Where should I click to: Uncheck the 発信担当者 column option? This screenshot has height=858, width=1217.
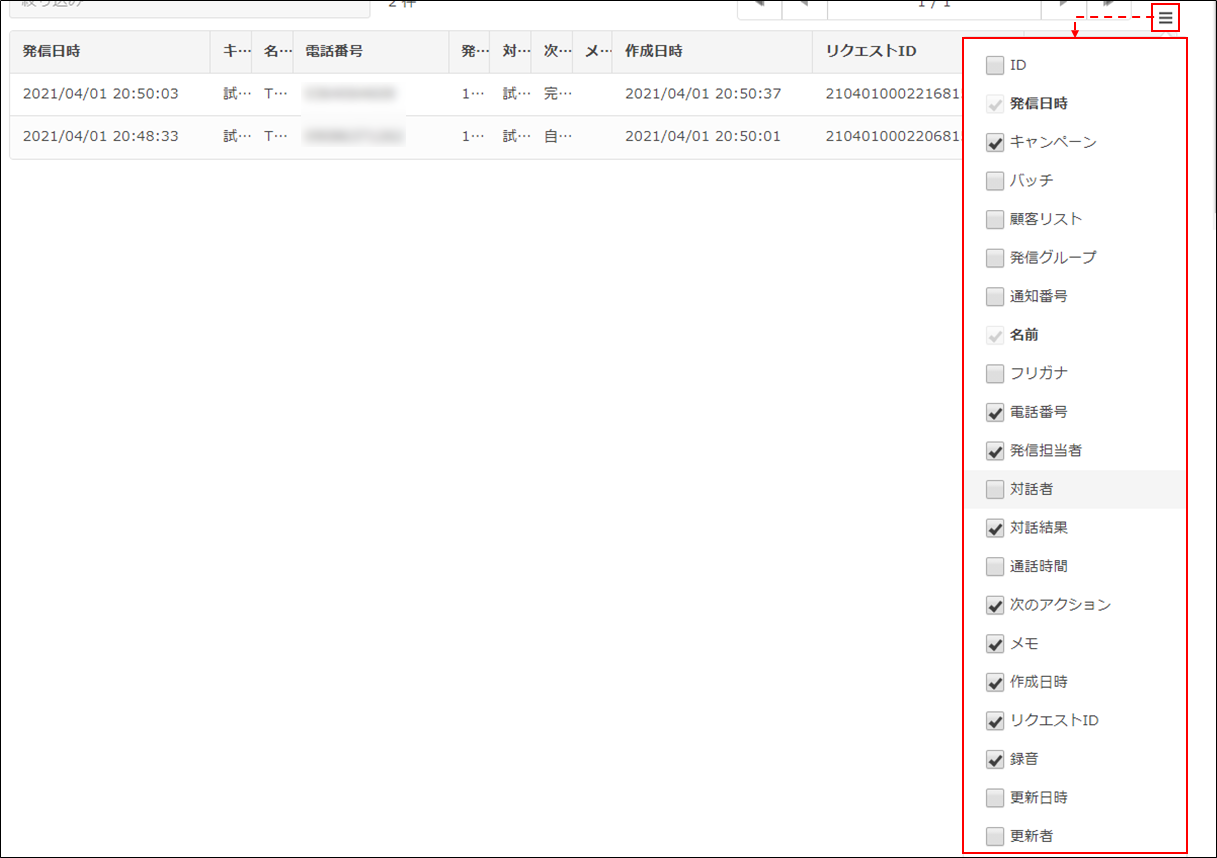click(995, 451)
